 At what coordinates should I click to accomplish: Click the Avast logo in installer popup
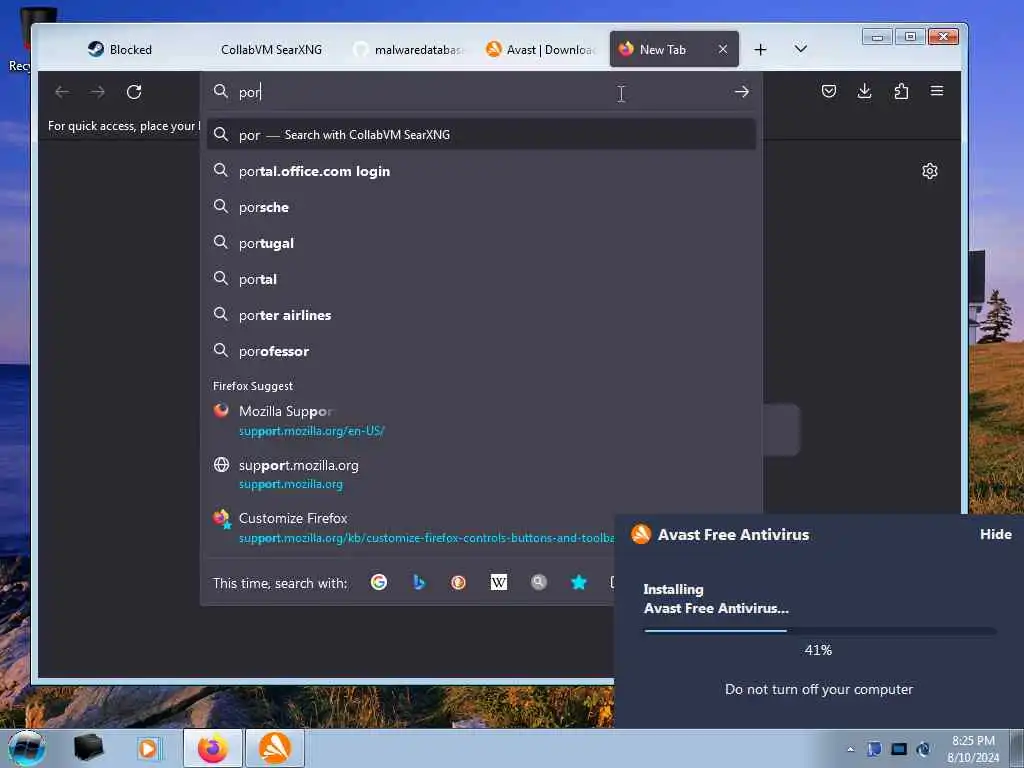tap(641, 534)
